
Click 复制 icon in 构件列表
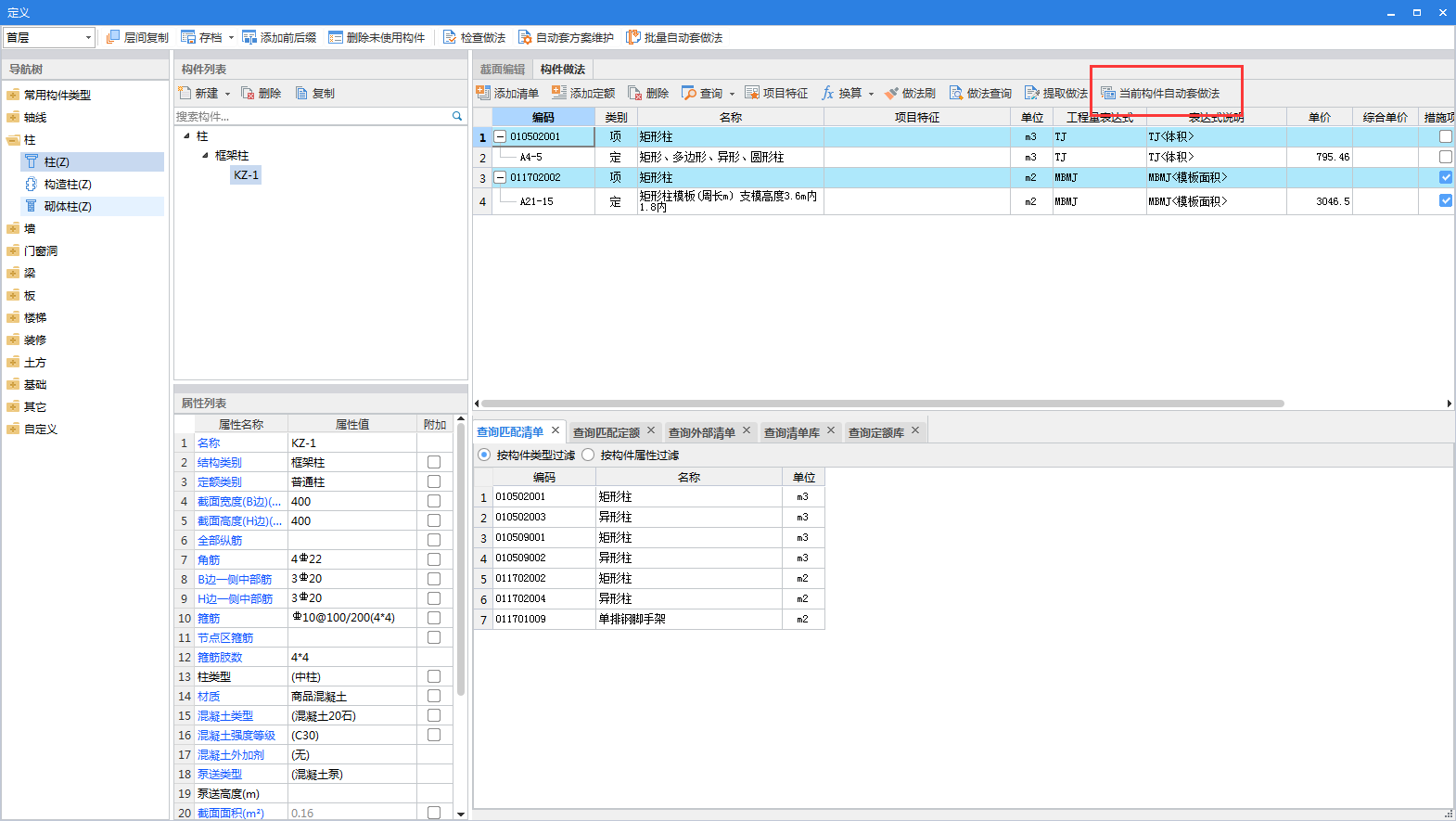(301, 93)
